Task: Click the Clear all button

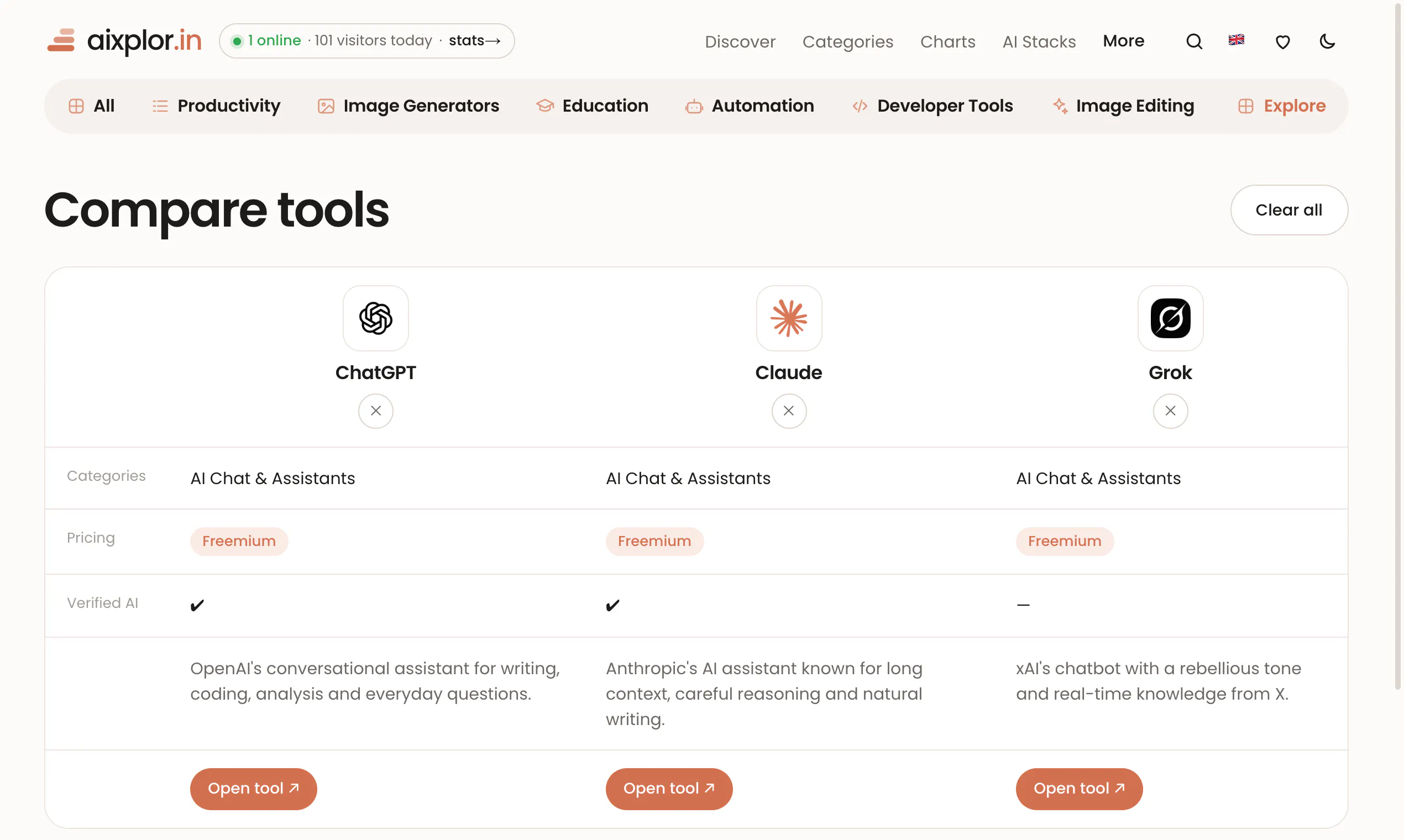Action: coord(1289,210)
